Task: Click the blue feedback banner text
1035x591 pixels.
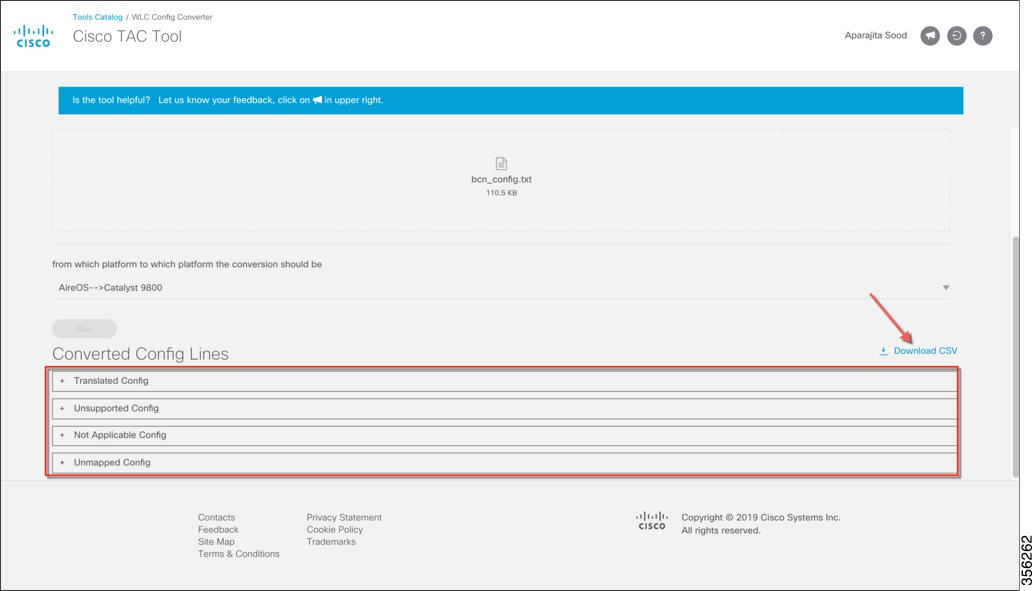Action: coord(228,100)
